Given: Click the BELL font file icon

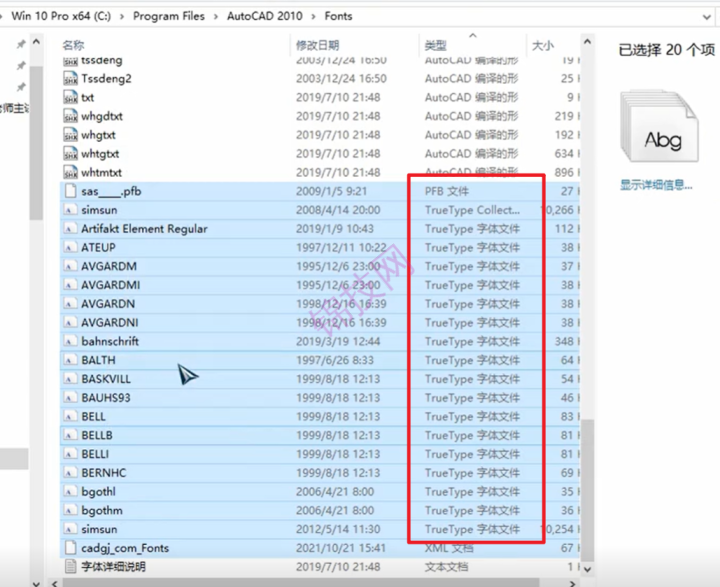Looking at the screenshot, I should [x=70, y=417].
